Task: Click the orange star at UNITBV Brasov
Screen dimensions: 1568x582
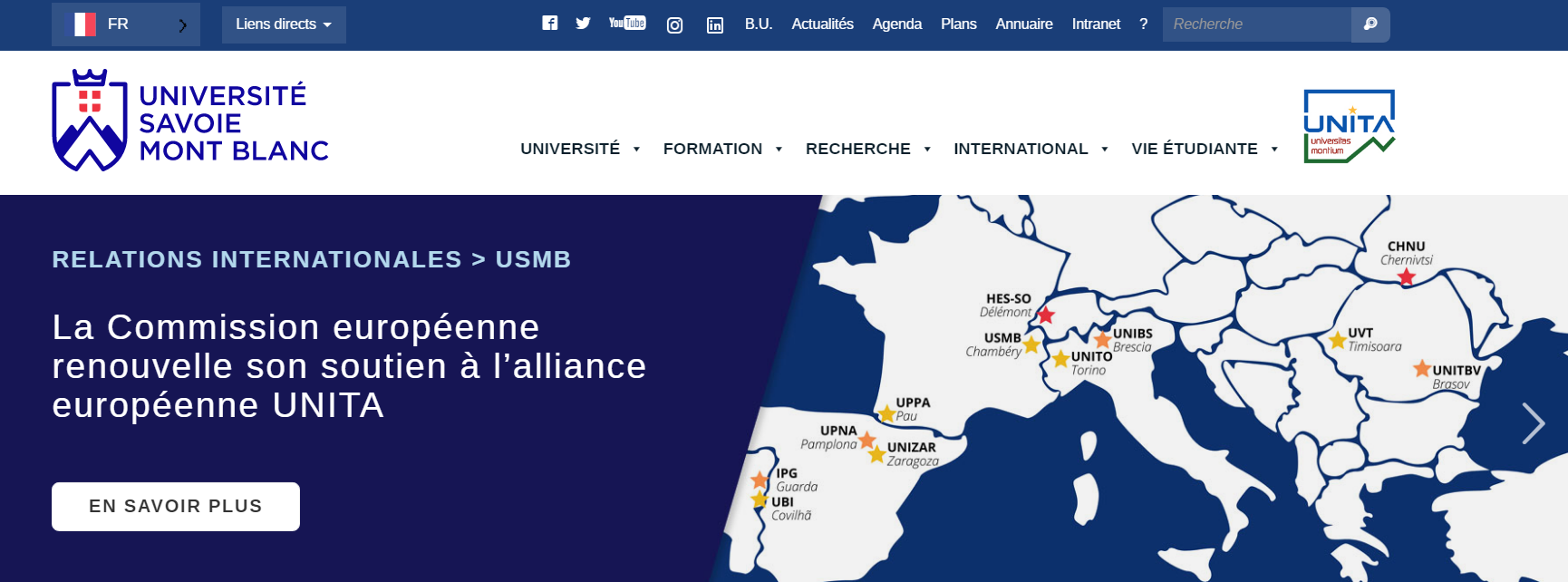Action: 1422,368
